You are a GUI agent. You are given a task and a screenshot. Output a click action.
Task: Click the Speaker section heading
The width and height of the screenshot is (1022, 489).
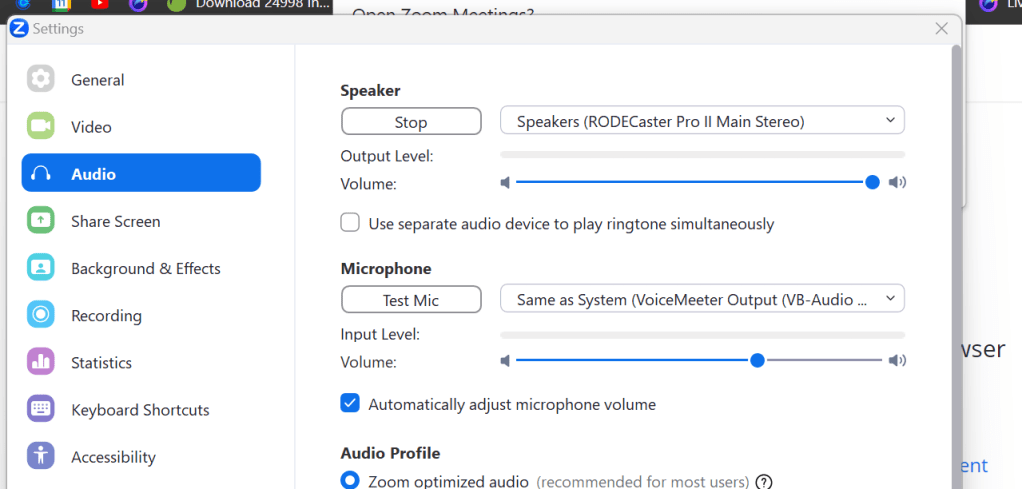pyautogui.click(x=370, y=91)
